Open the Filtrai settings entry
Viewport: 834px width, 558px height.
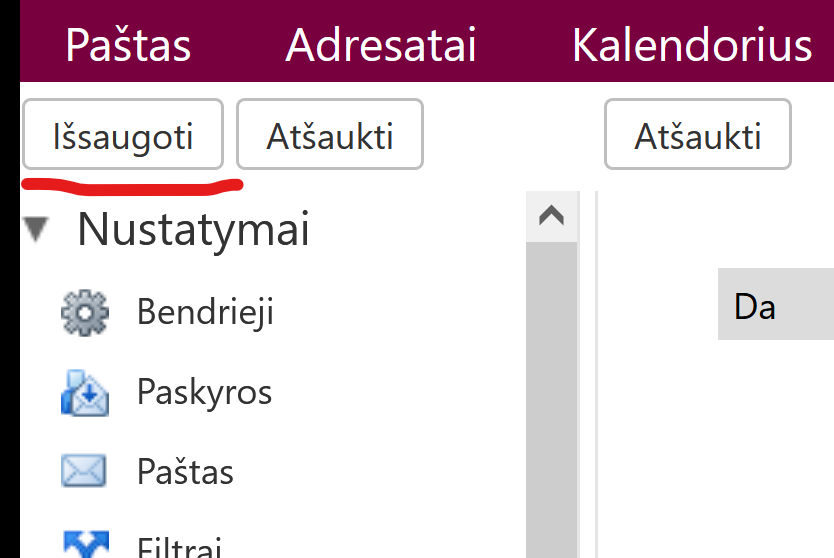(x=178, y=548)
